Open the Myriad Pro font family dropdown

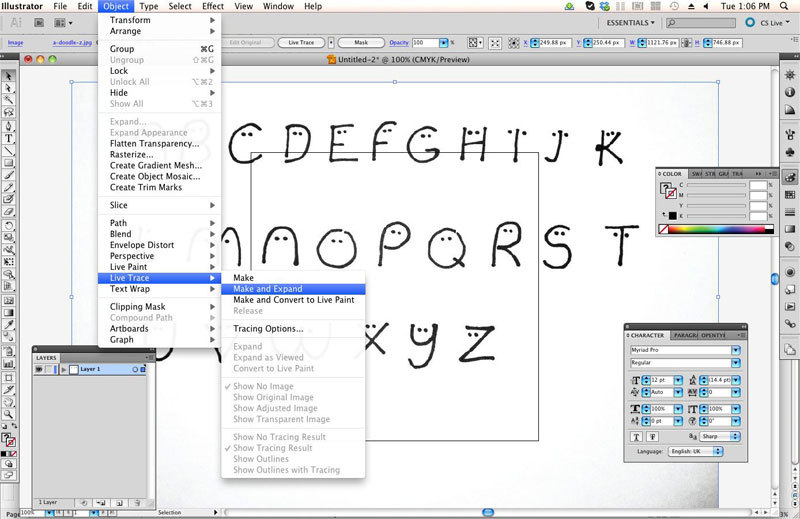pos(735,350)
